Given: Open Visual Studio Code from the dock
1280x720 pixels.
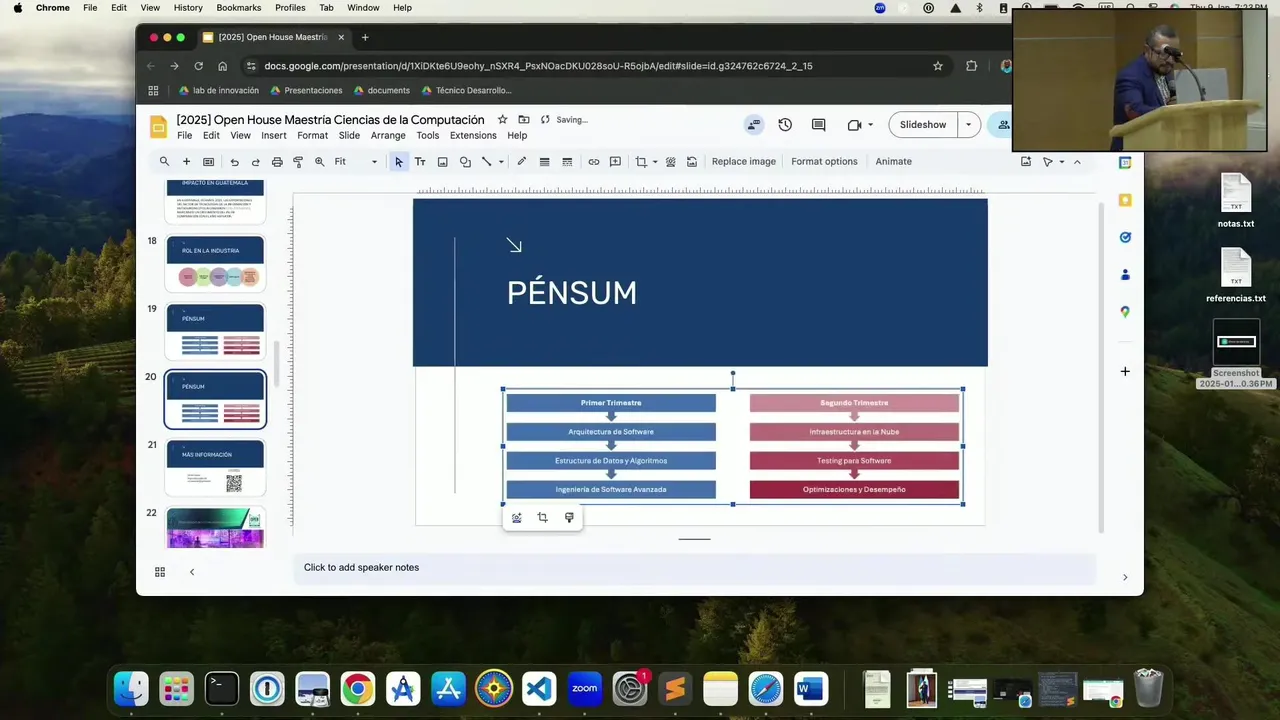Looking at the screenshot, I should click(539, 688).
